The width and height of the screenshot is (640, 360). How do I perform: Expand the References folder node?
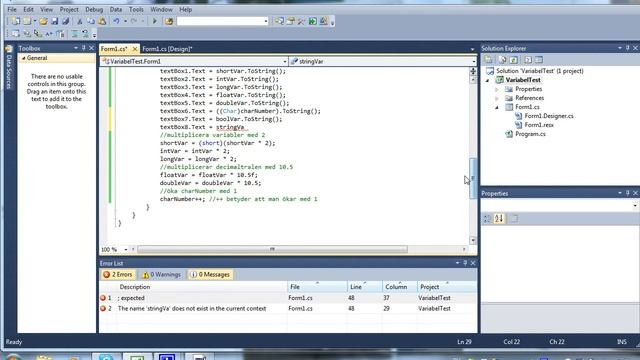point(497,98)
